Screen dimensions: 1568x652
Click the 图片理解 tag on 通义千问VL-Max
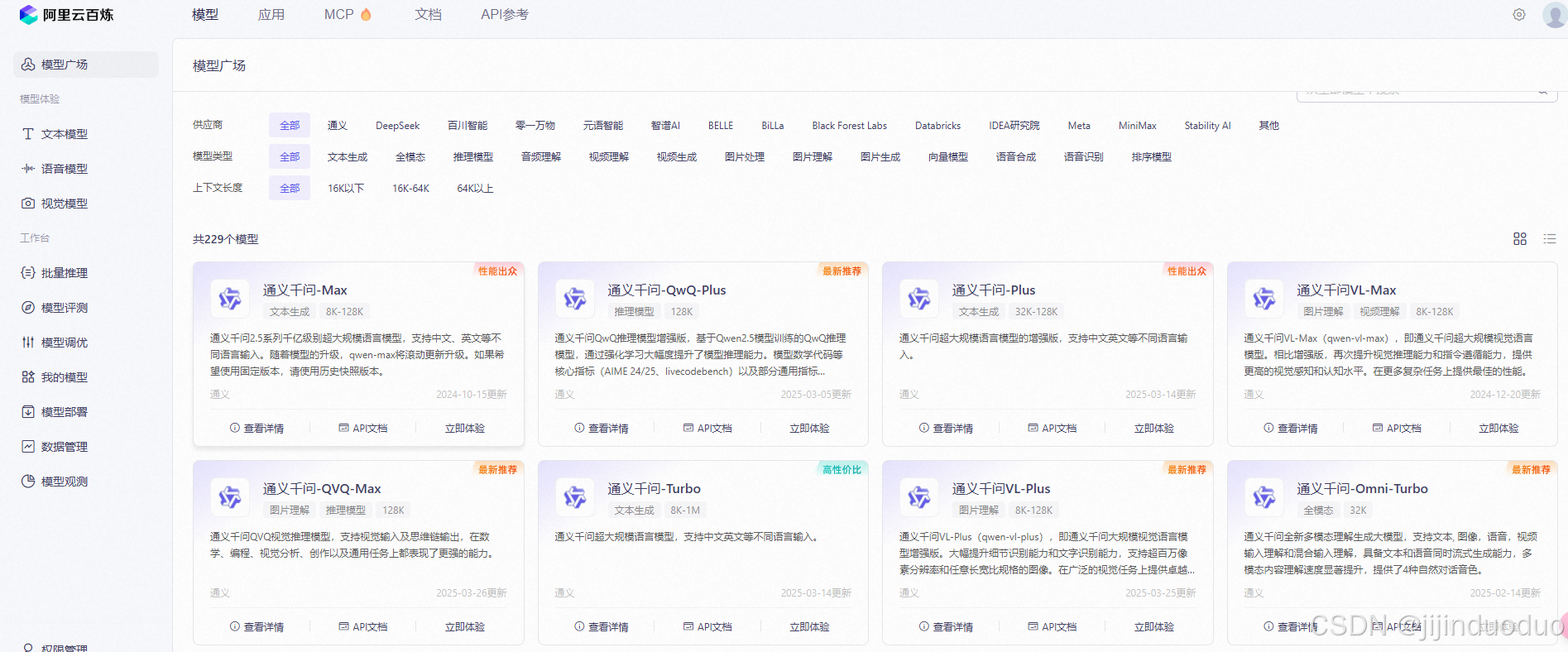[x=1323, y=312]
